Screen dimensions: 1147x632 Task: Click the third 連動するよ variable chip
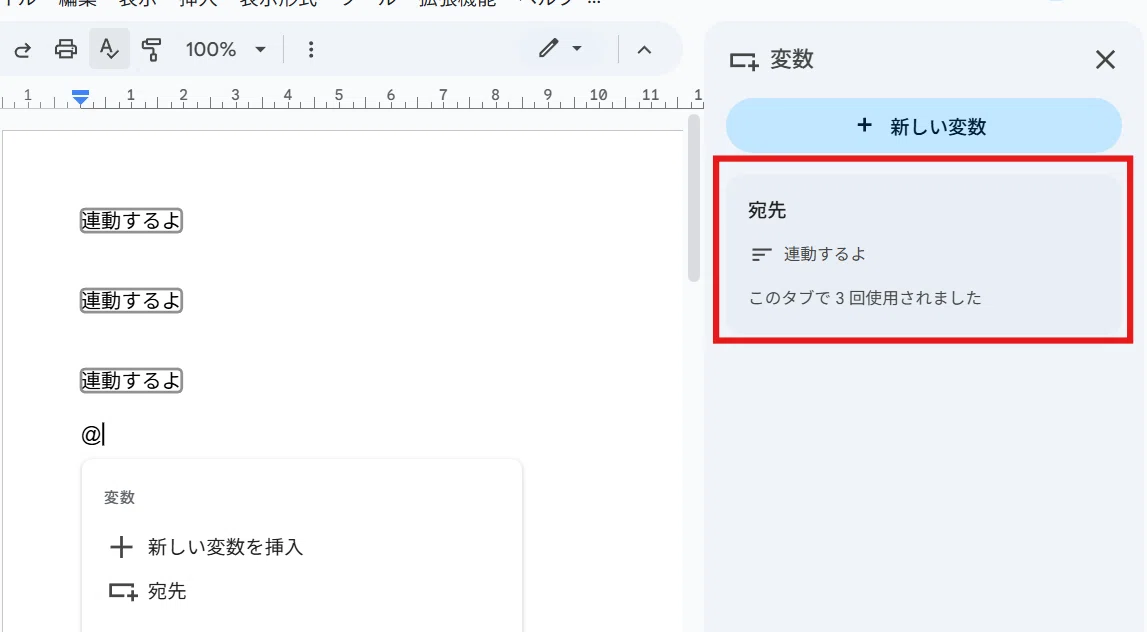pos(131,380)
